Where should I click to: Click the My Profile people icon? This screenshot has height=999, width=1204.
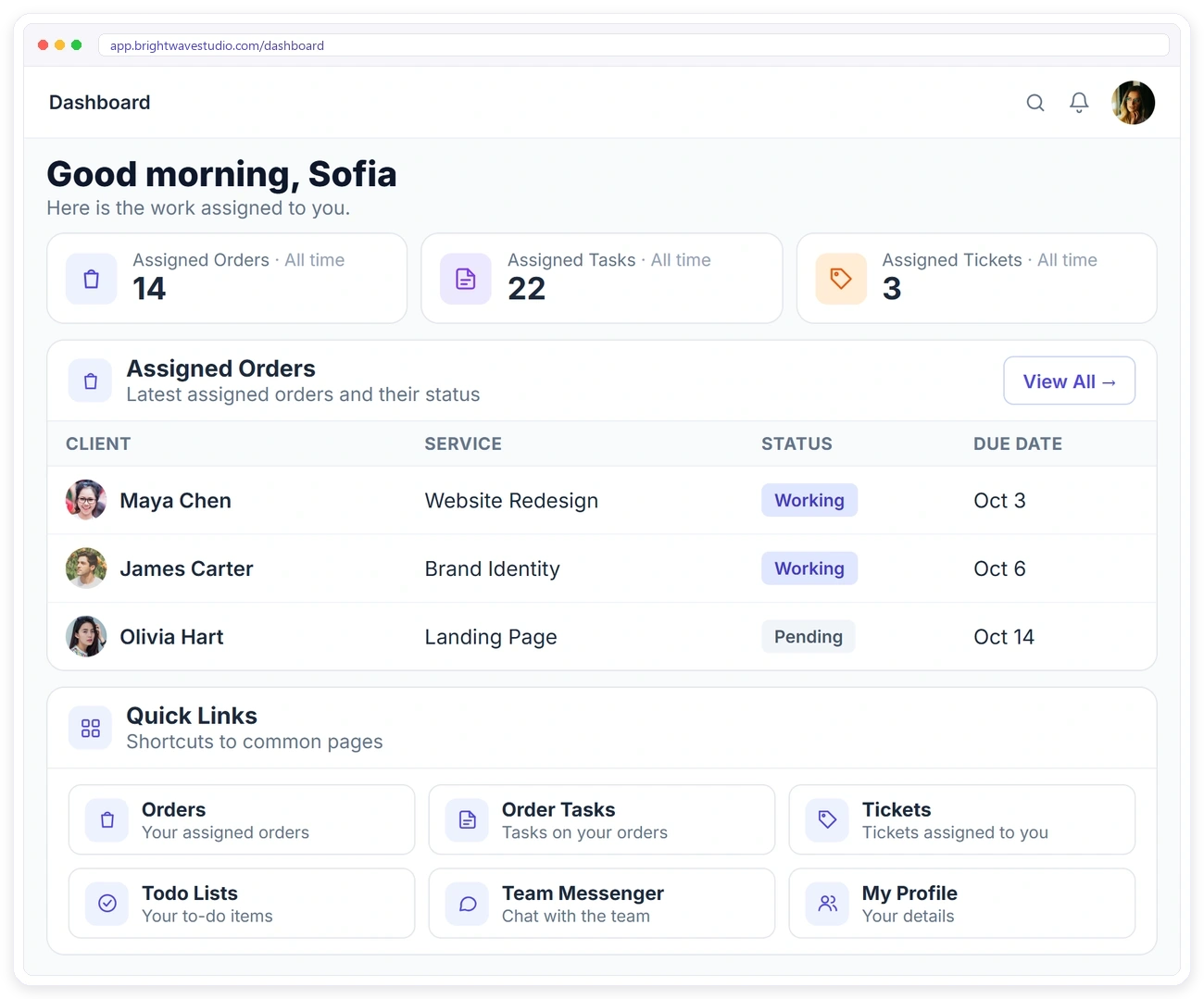(828, 904)
